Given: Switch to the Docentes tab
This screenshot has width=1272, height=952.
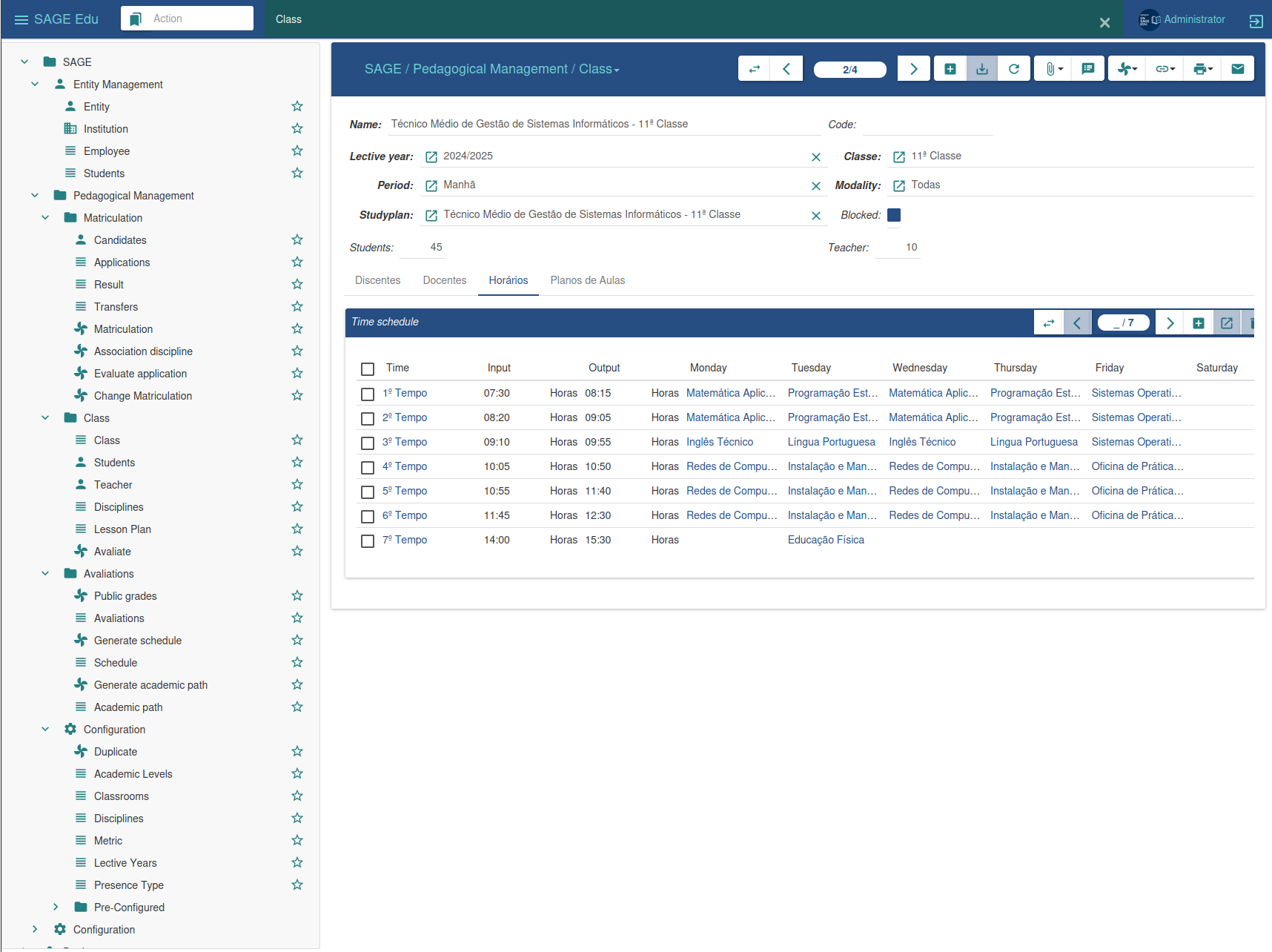Looking at the screenshot, I should tap(444, 280).
